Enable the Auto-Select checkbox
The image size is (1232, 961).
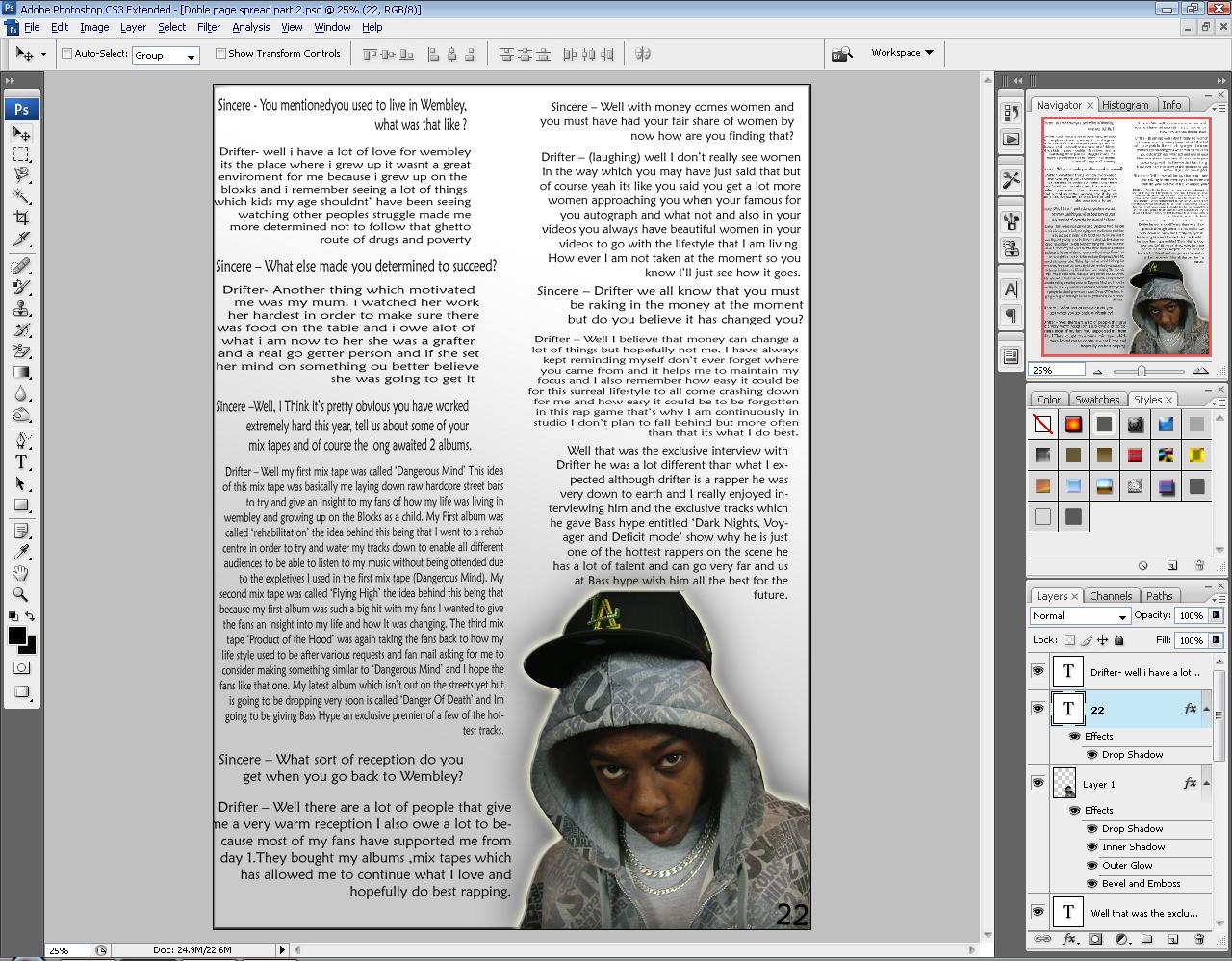[x=65, y=55]
